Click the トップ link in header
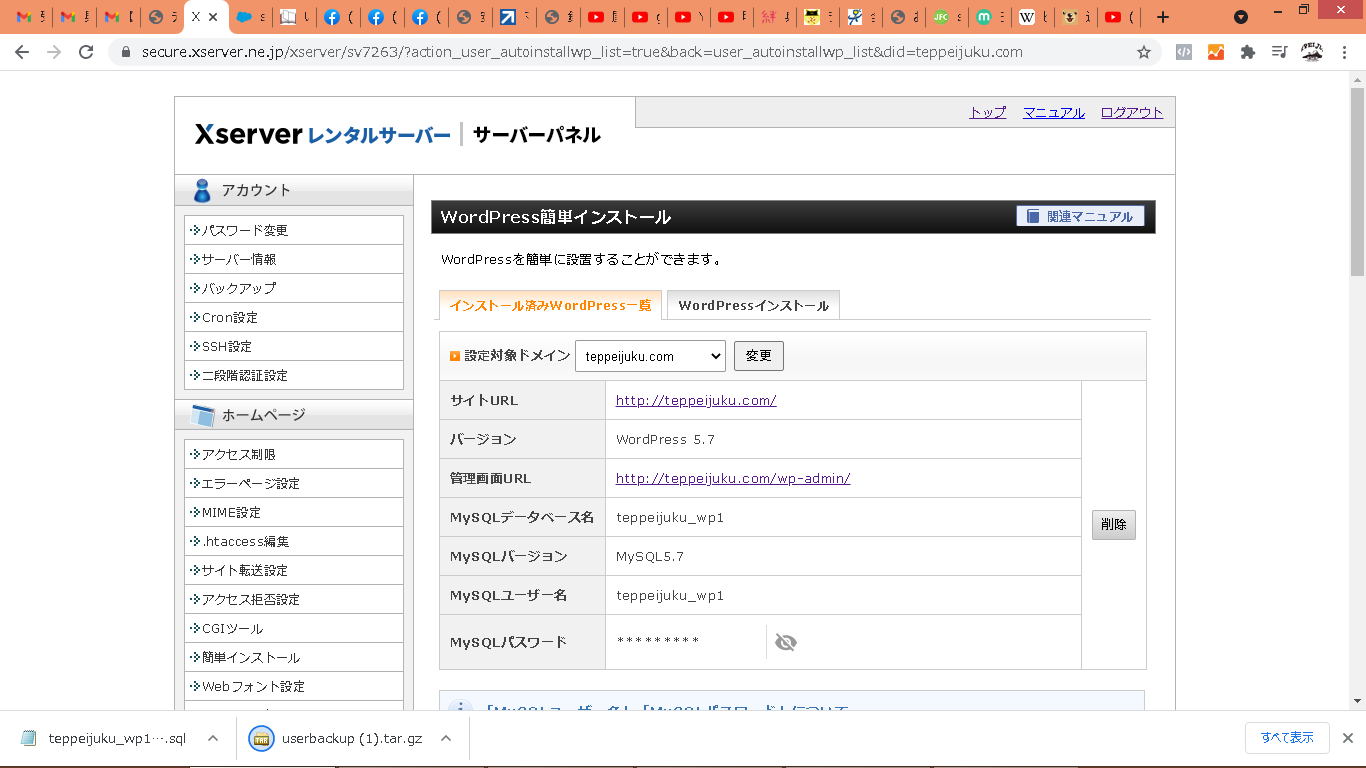The width and height of the screenshot is (1366, 768). pos(988,112)
